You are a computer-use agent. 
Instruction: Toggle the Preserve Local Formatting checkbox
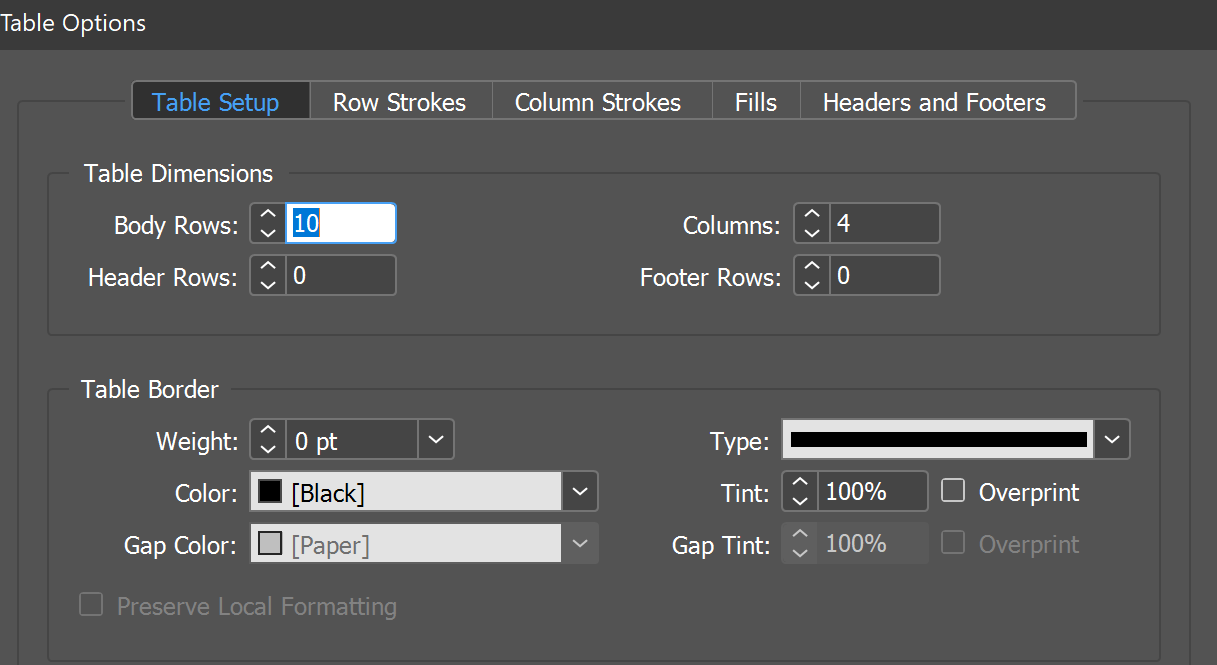[x=91, y=605]
